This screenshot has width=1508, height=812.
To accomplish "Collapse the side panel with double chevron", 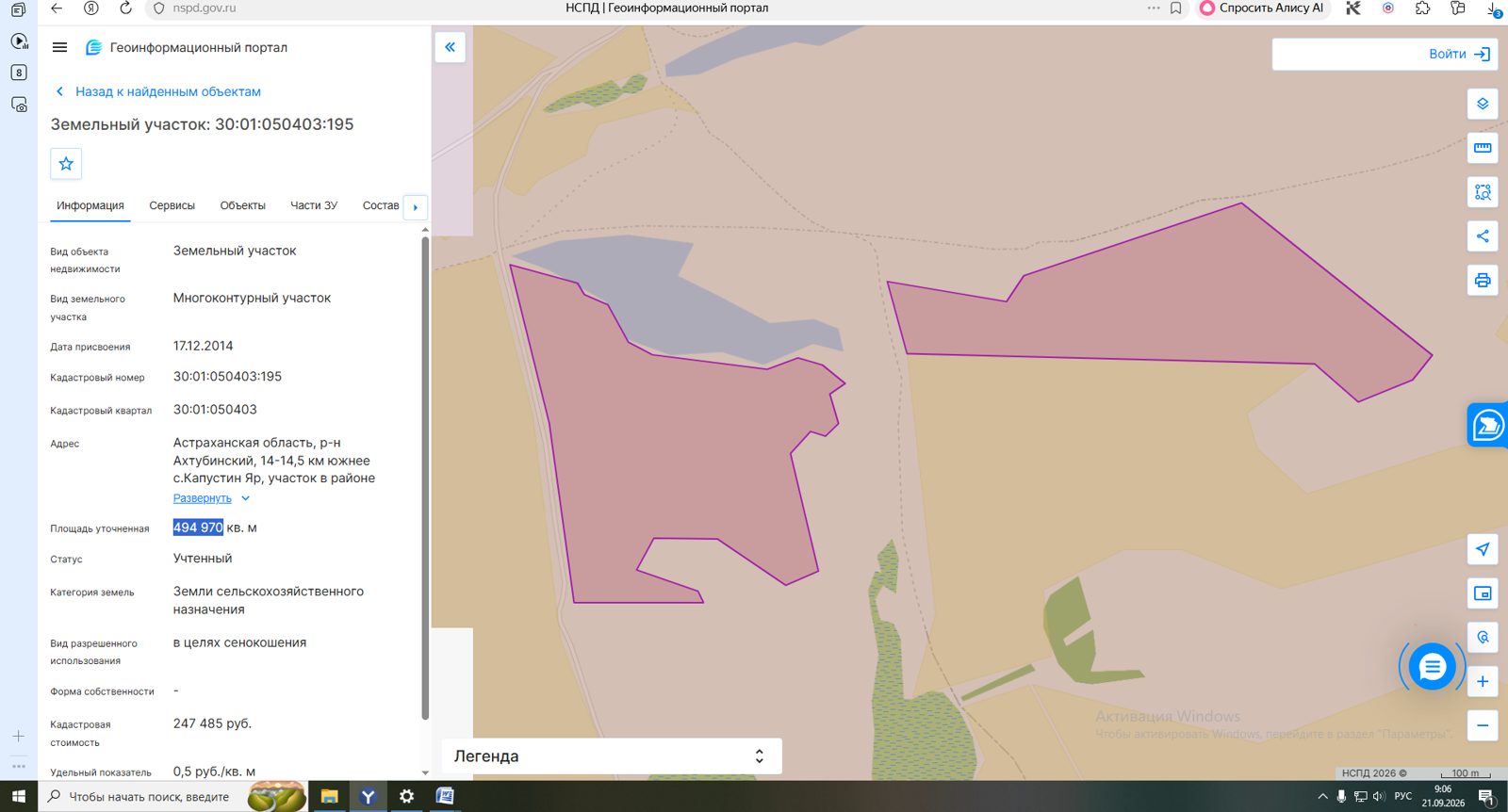I will click(451, 47).
